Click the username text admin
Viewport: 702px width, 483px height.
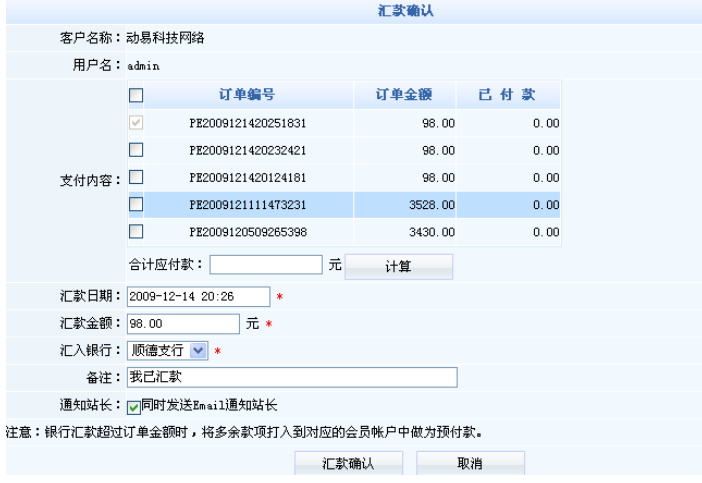coord(143,66)
